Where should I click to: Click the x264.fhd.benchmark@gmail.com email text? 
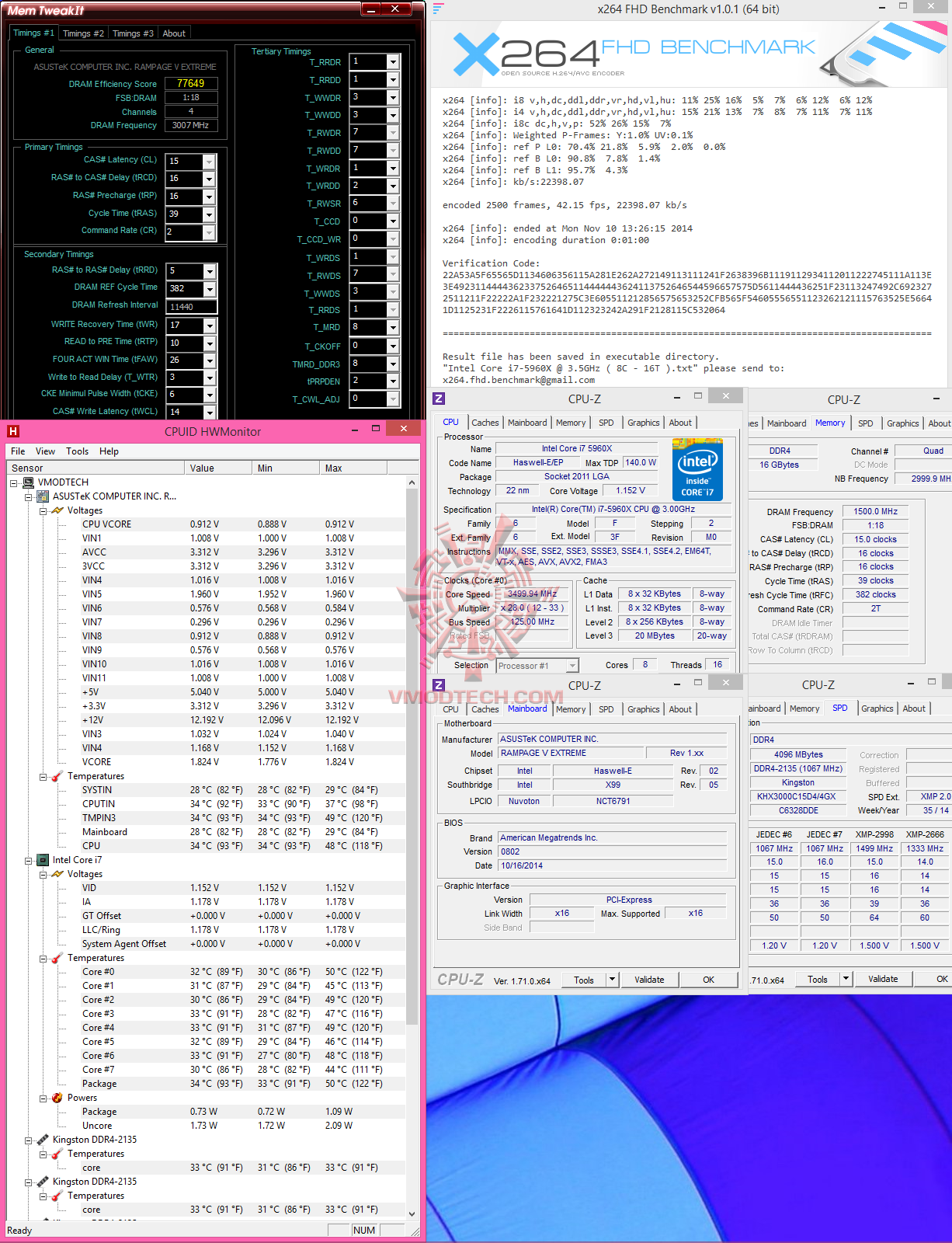519,380
